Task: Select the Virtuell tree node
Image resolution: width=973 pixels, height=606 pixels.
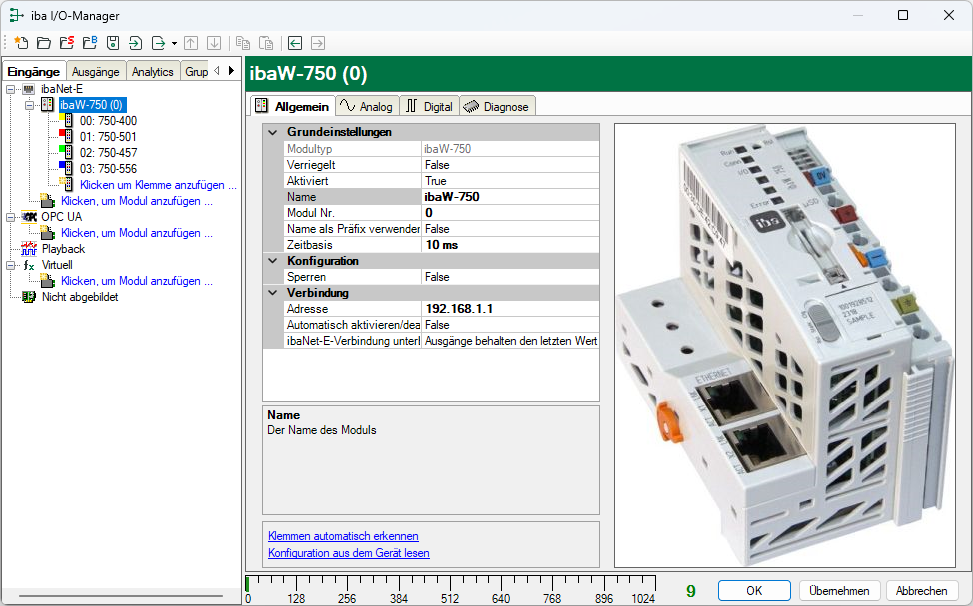Action: [x=57, y=265]
